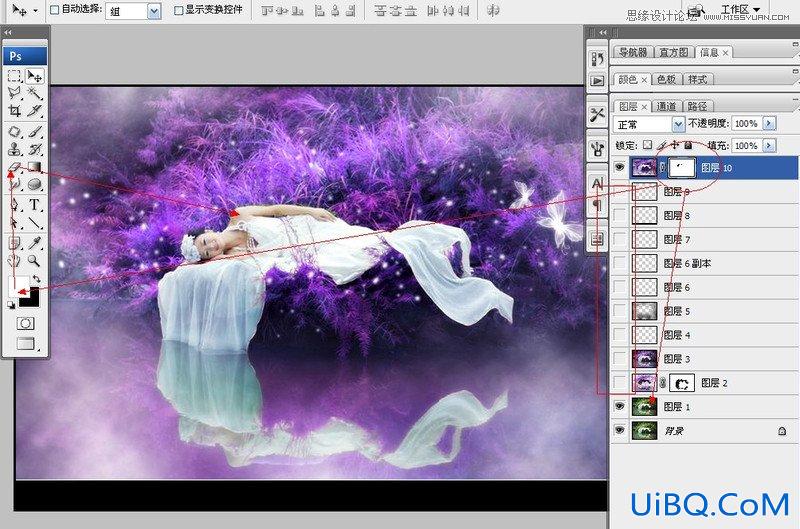Viewport: 800px width, 529px height.
Task: Hide the 背景 layer eye icon
Action: click(619, 431)
